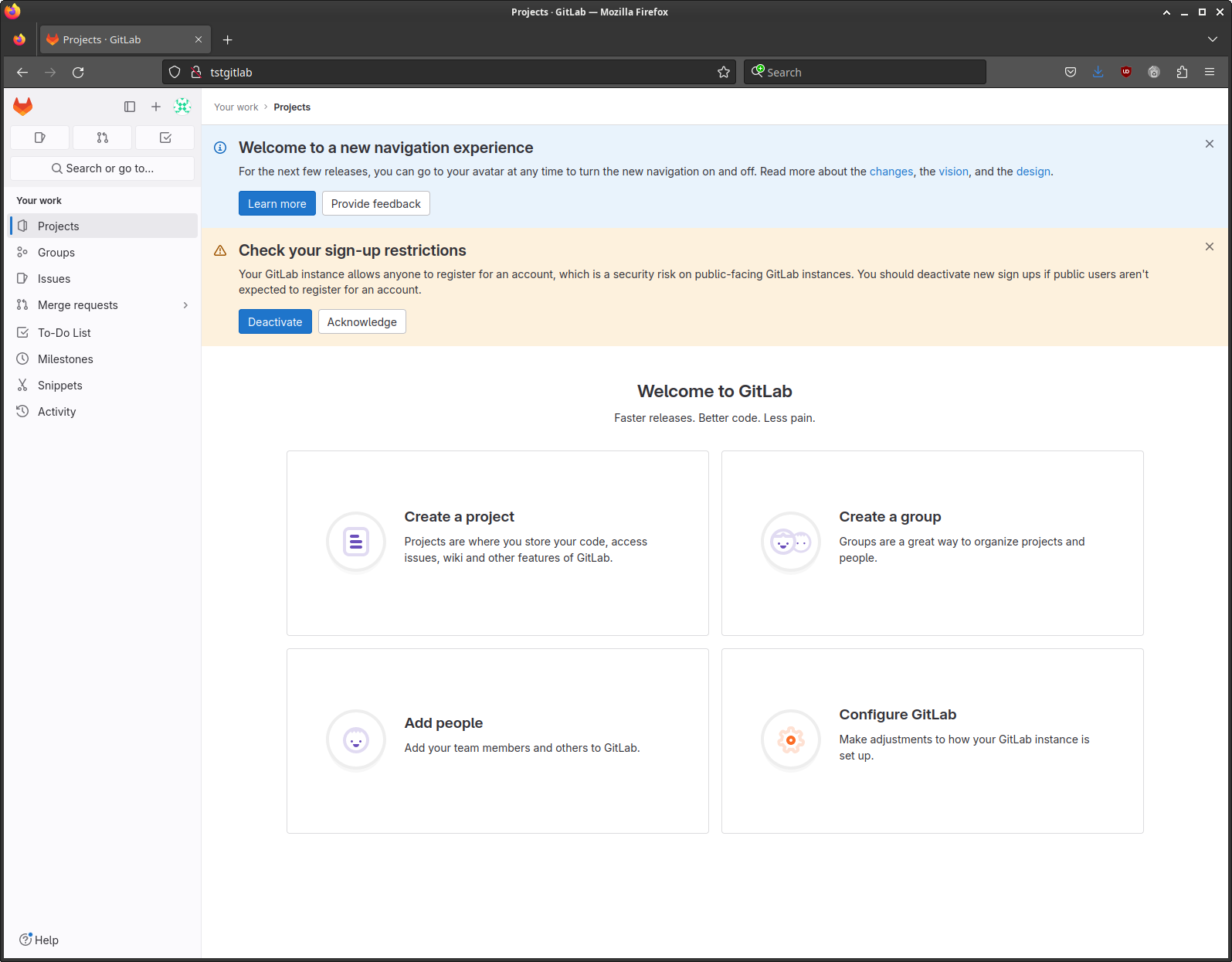Image resolution: width=1232 pixels, height=962 pixels.
Task: Open assigned issues shortcut icon
Action: [40, 138]
